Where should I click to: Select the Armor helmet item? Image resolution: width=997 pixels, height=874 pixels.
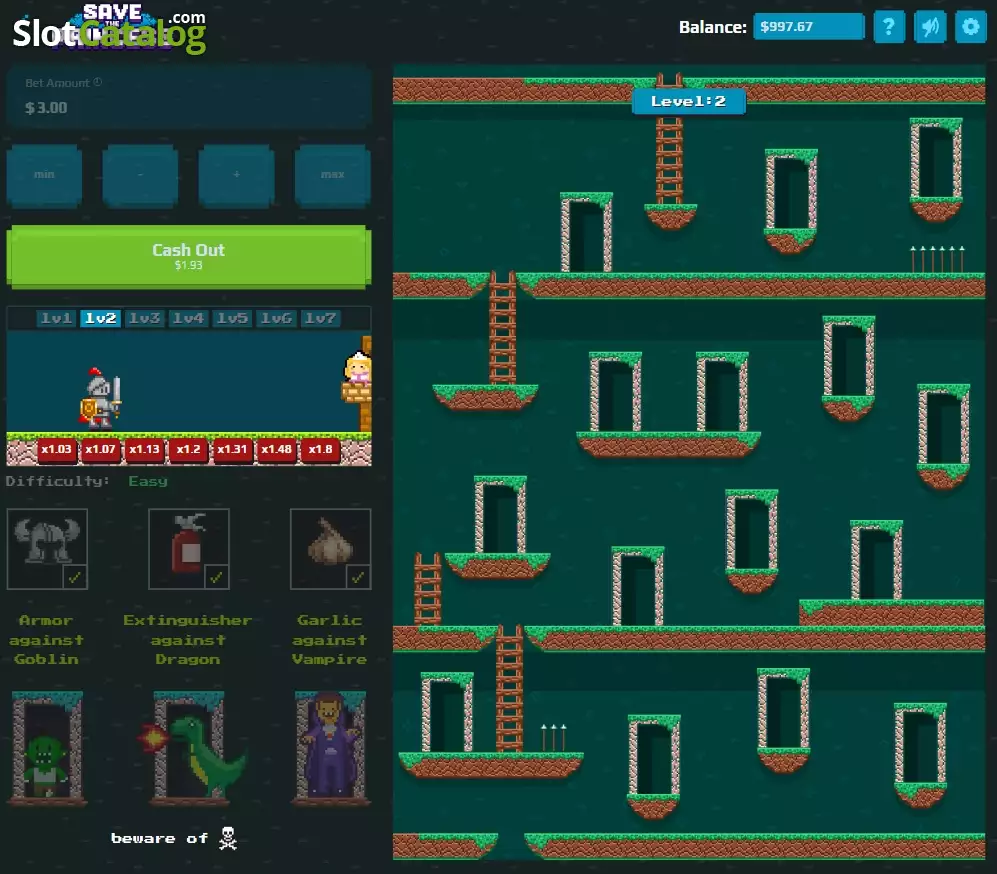[47, 549]
